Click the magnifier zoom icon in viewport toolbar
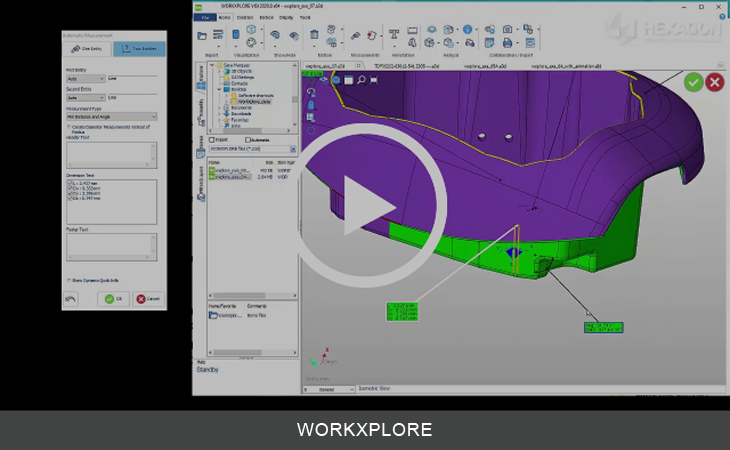Viewport: 730px width, 450px height. (361, 80)
